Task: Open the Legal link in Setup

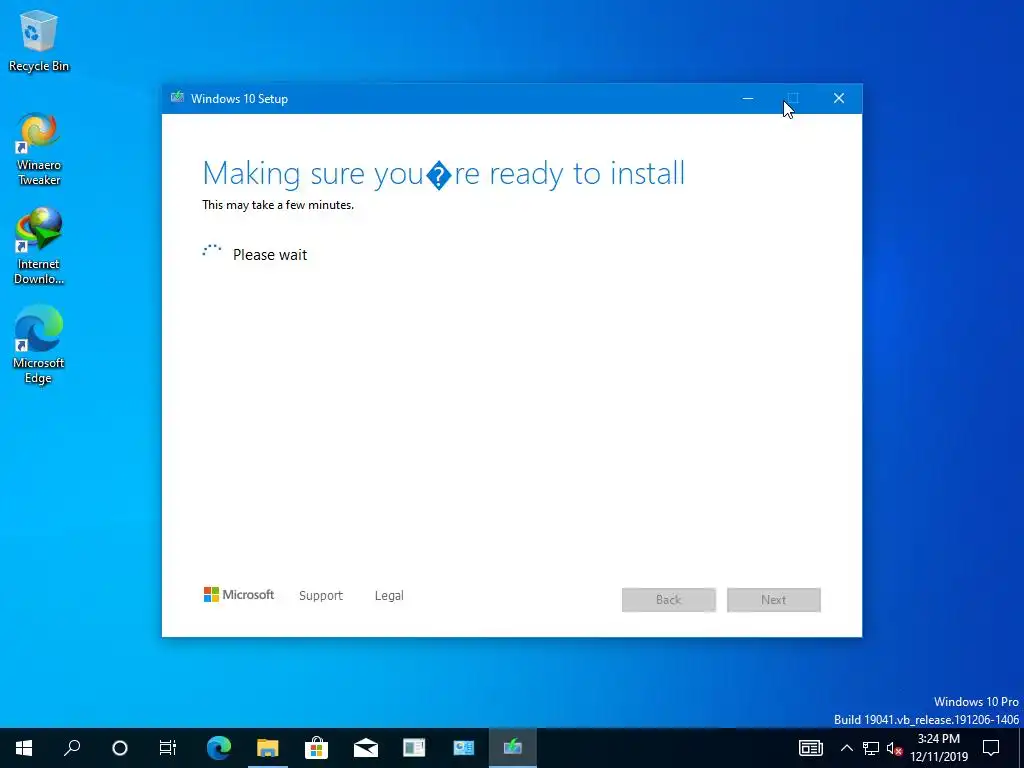Action: click(x=389, y=596)
